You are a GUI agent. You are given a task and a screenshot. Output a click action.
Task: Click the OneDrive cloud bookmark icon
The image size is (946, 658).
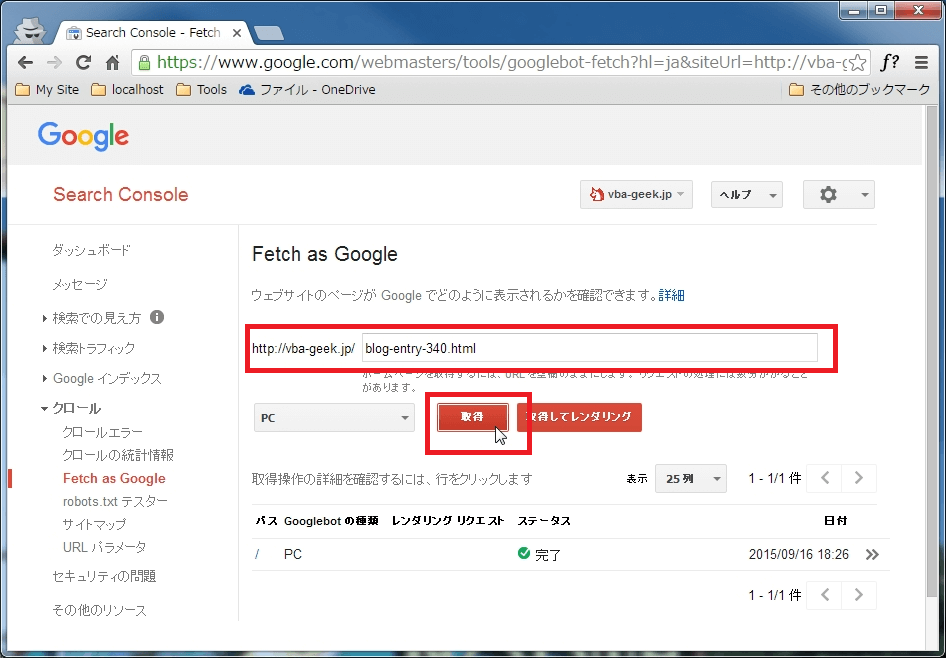[246, 89]
